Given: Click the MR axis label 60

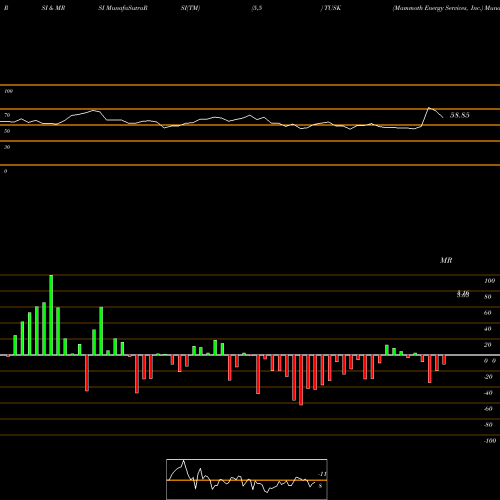Looking at the screenshot, I should coord(488,313).
